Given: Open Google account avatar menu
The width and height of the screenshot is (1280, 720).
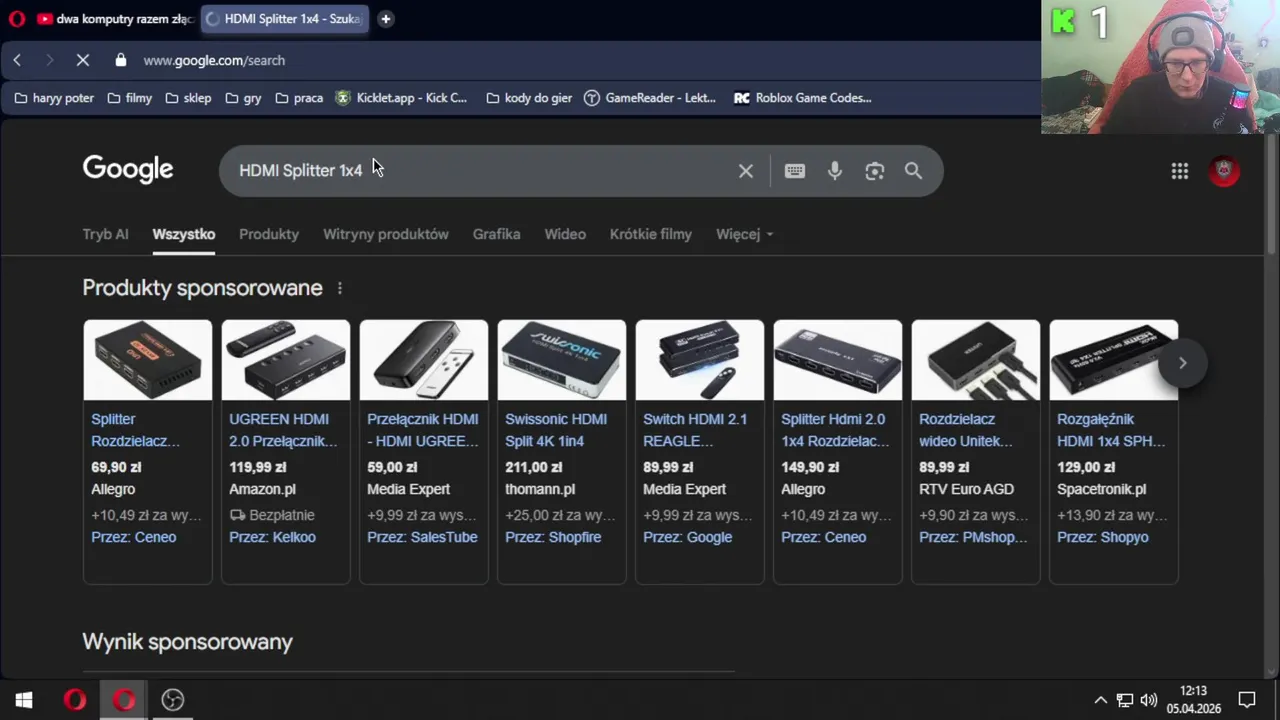Looking at the screenshot, I should (x=1224, y=171).
